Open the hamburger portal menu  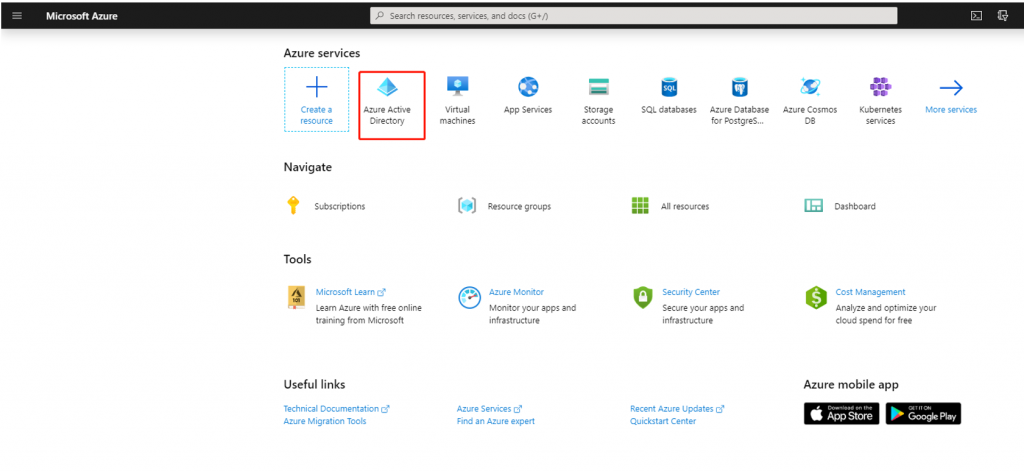tap(17, 16)
